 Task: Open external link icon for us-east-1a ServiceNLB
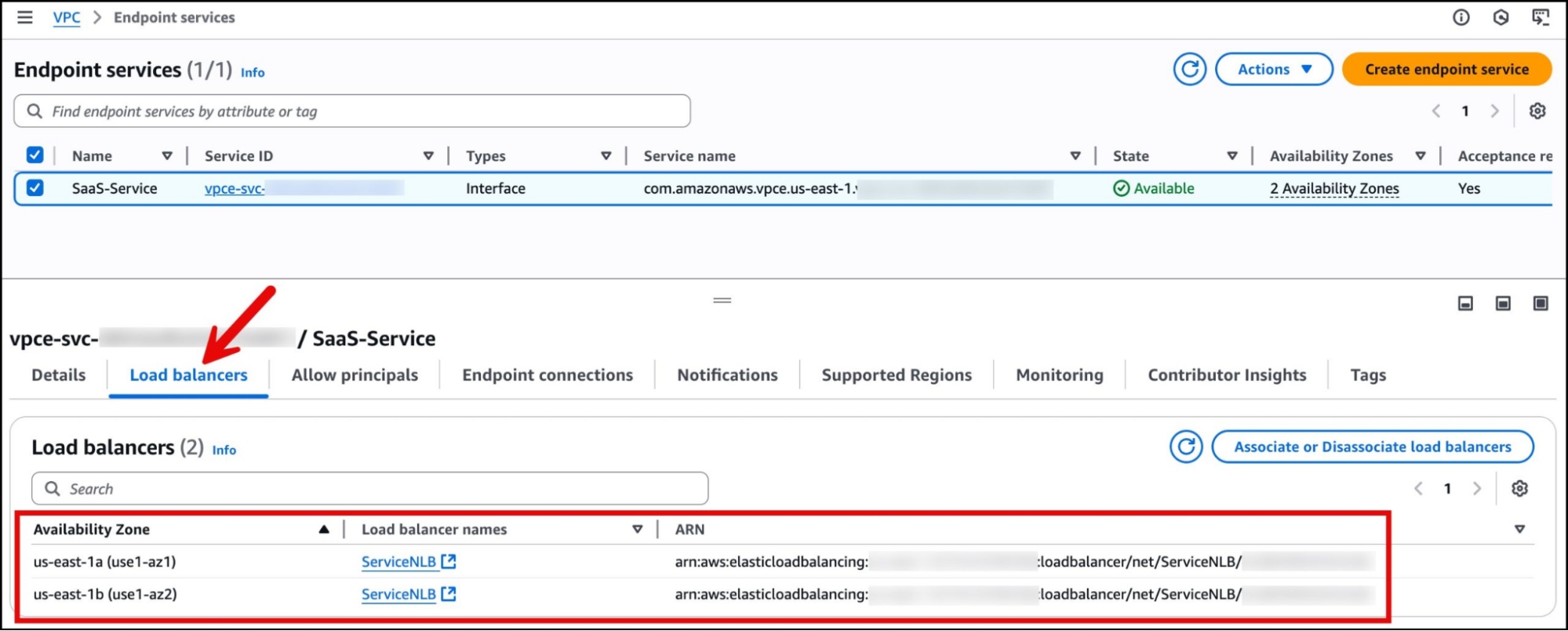tap(449, 561)
